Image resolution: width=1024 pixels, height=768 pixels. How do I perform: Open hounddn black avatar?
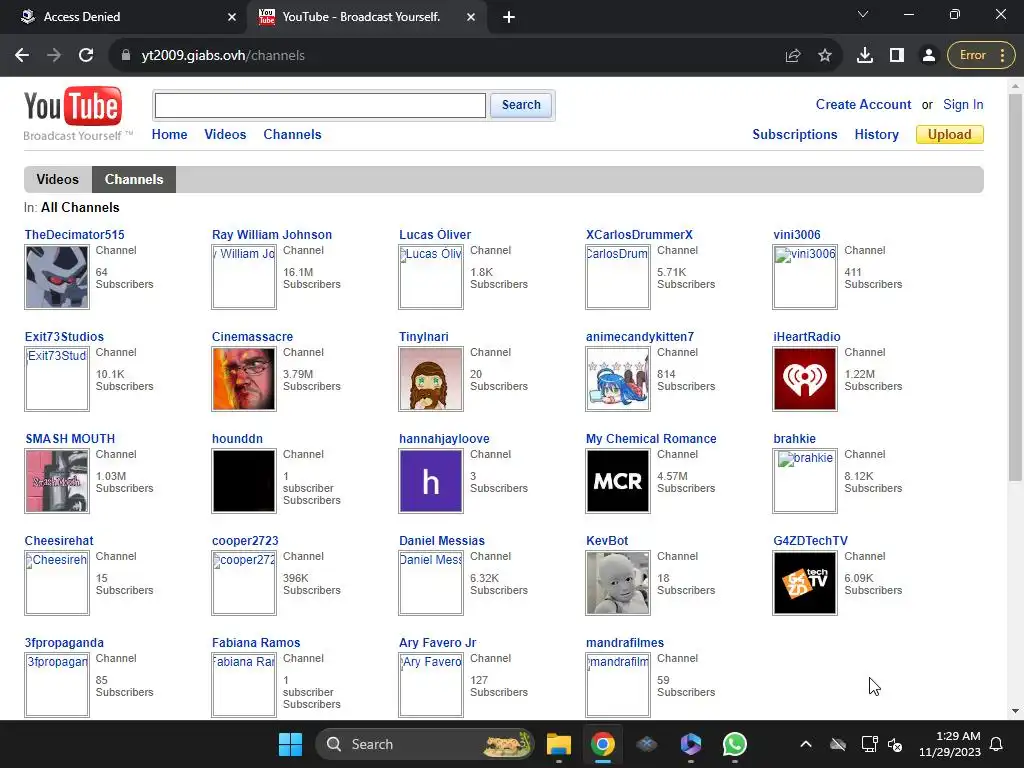(x=244, y=481)
